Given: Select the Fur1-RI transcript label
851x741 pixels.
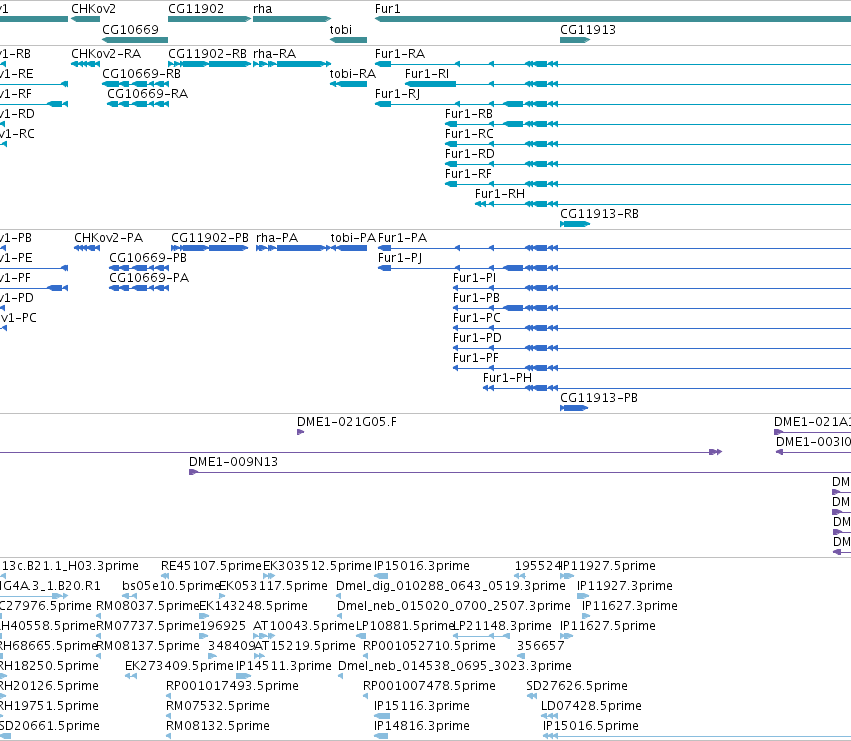Looking at the screenshot, I should [x=427, y=73].
